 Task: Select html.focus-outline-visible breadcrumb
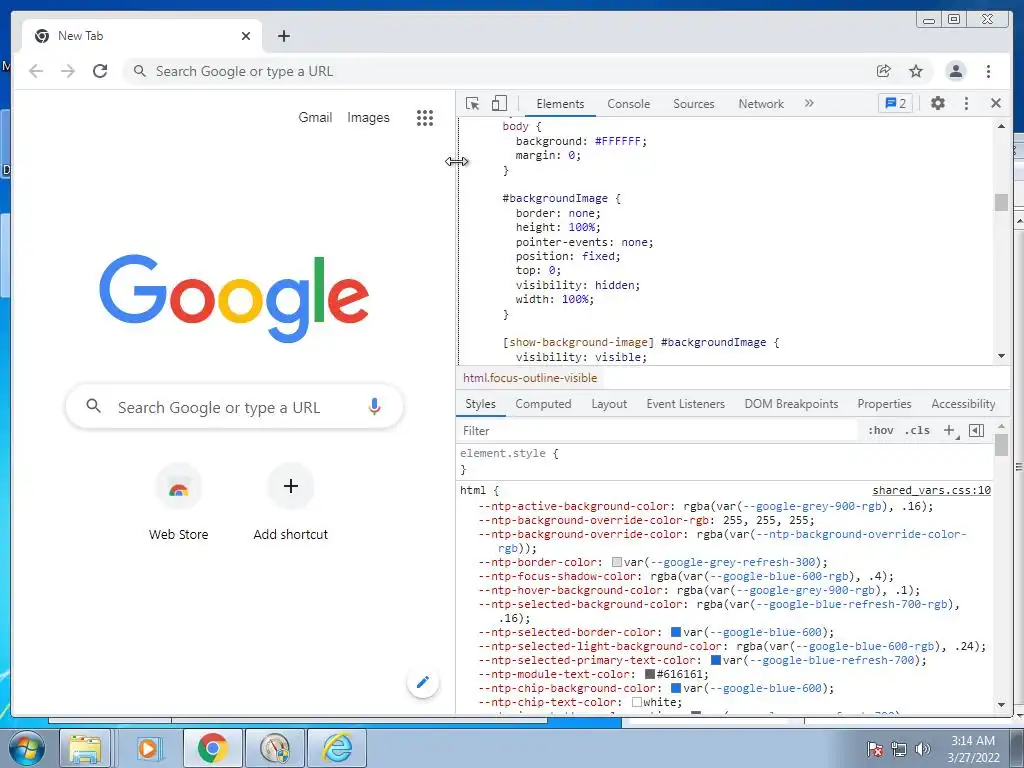click(530, 377)
